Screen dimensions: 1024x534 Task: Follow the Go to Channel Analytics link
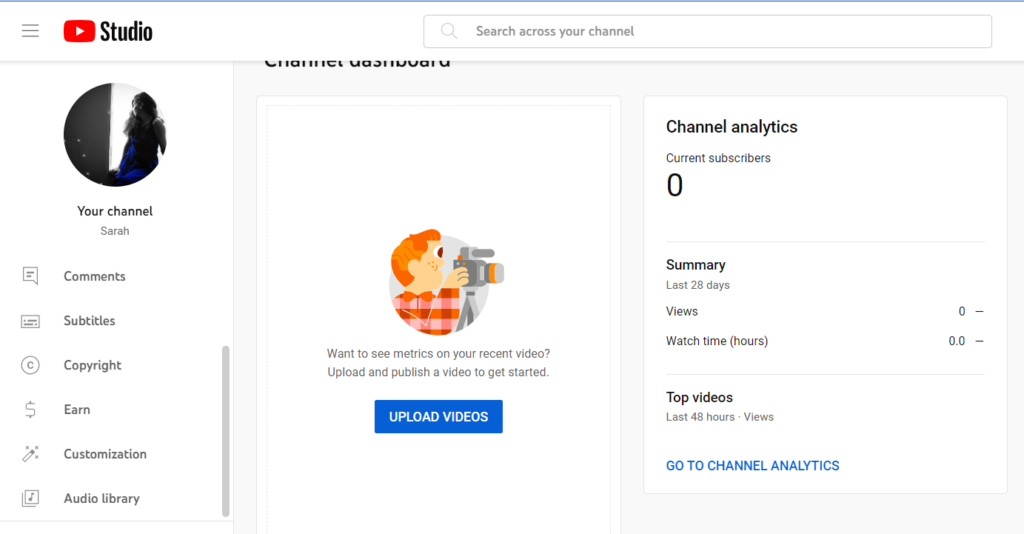(752, 465)
